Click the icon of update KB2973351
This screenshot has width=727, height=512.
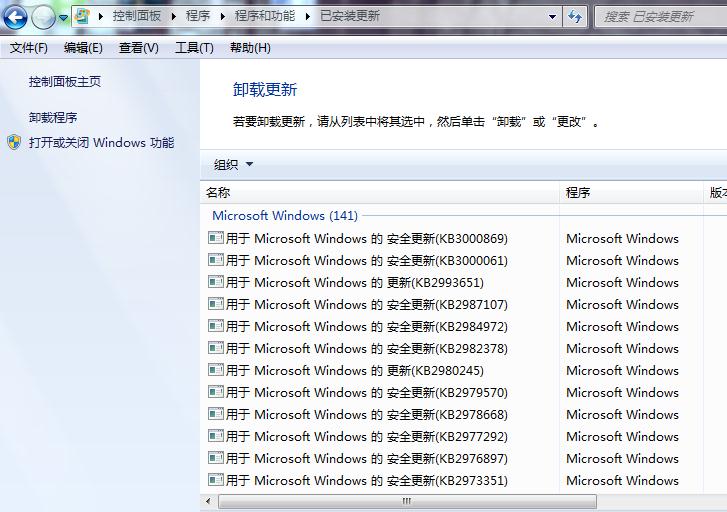(x=216, y=480)
